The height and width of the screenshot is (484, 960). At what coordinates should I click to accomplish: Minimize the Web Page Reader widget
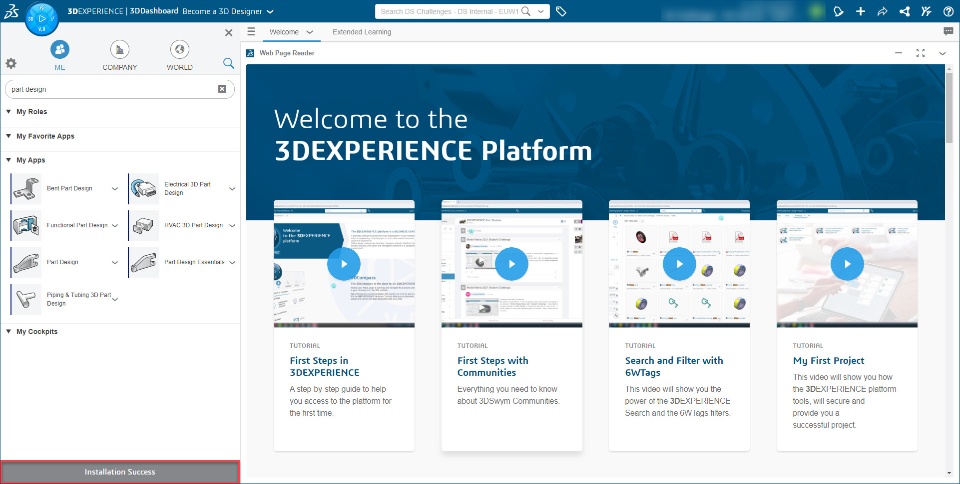click(898, 53)
